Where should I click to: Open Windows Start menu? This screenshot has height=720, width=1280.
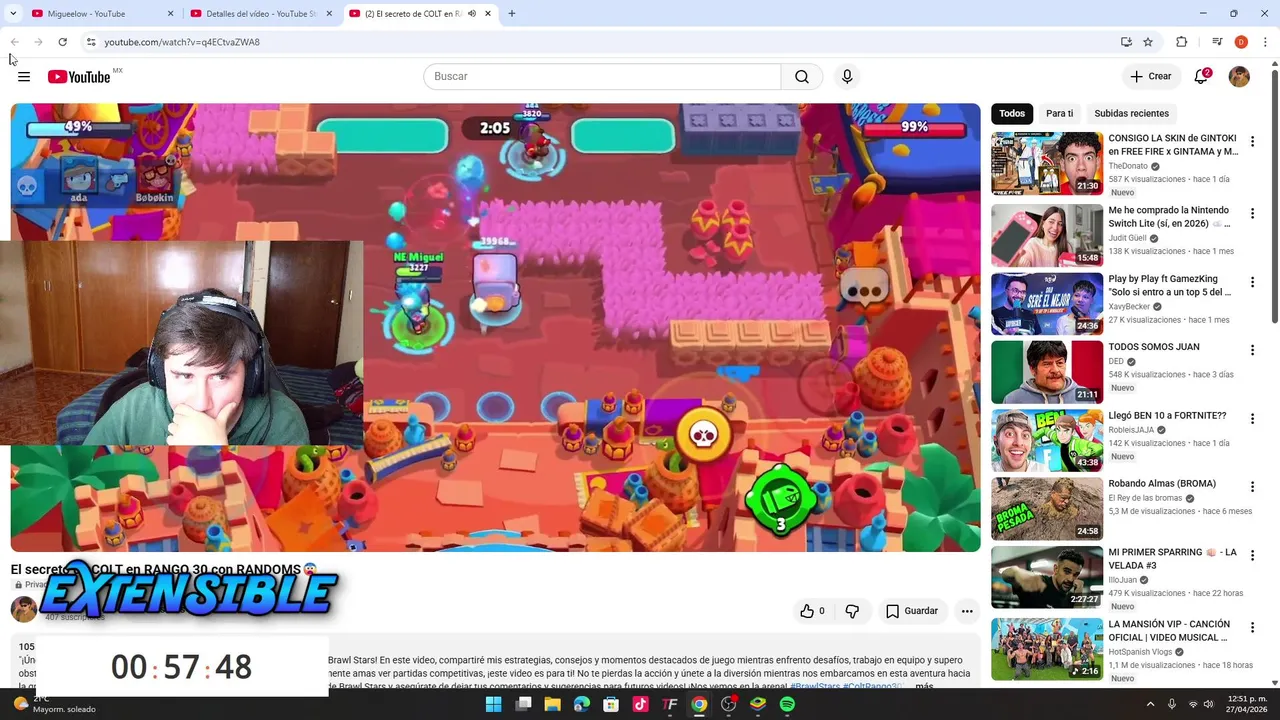pos(493,704)
